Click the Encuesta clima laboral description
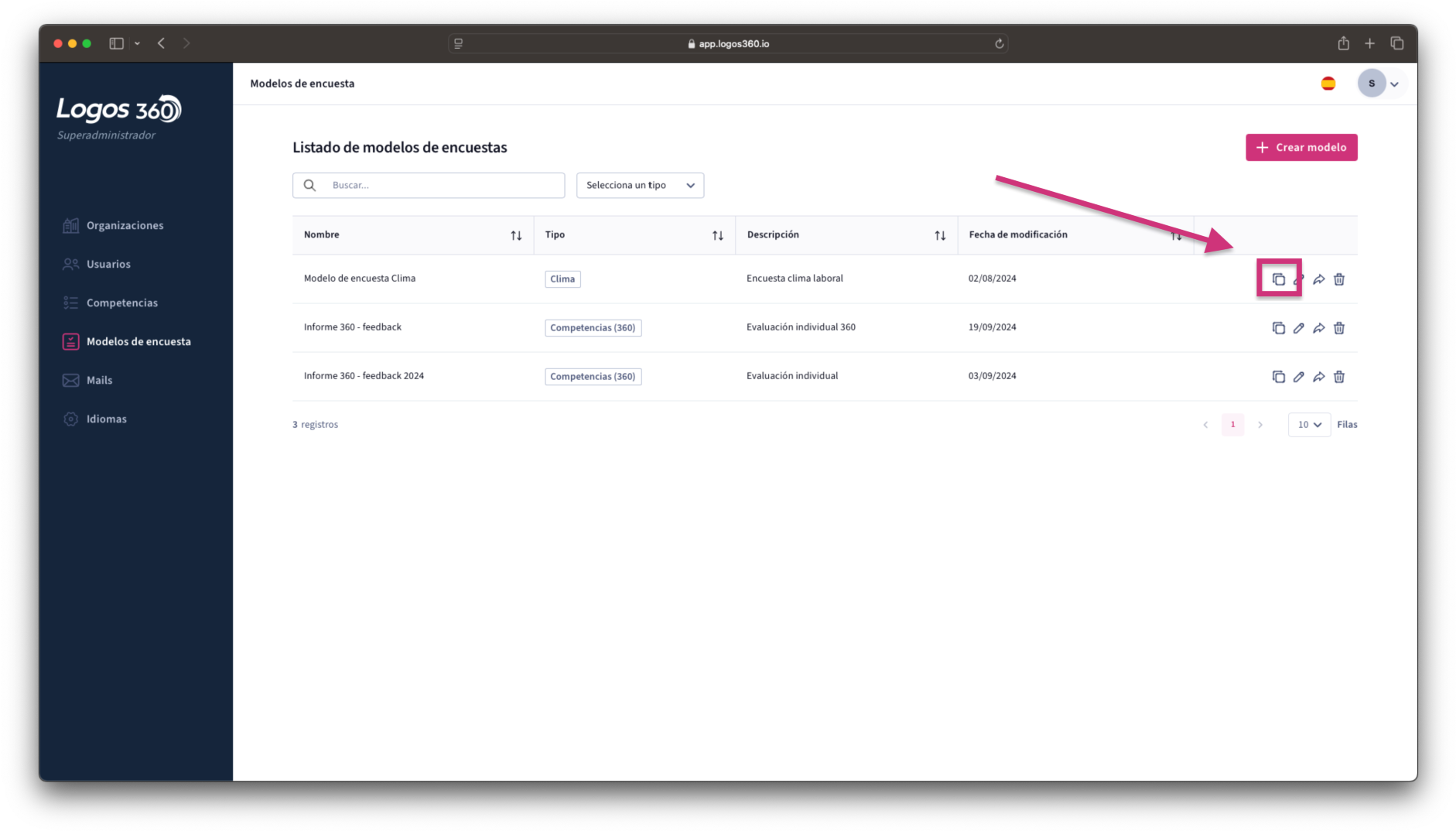The image size is (1456, 831). [x=795, y=278]
